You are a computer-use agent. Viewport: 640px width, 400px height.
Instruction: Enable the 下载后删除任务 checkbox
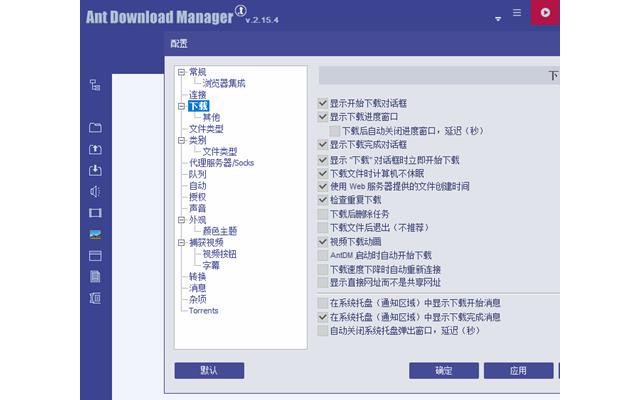pos(323,214)
